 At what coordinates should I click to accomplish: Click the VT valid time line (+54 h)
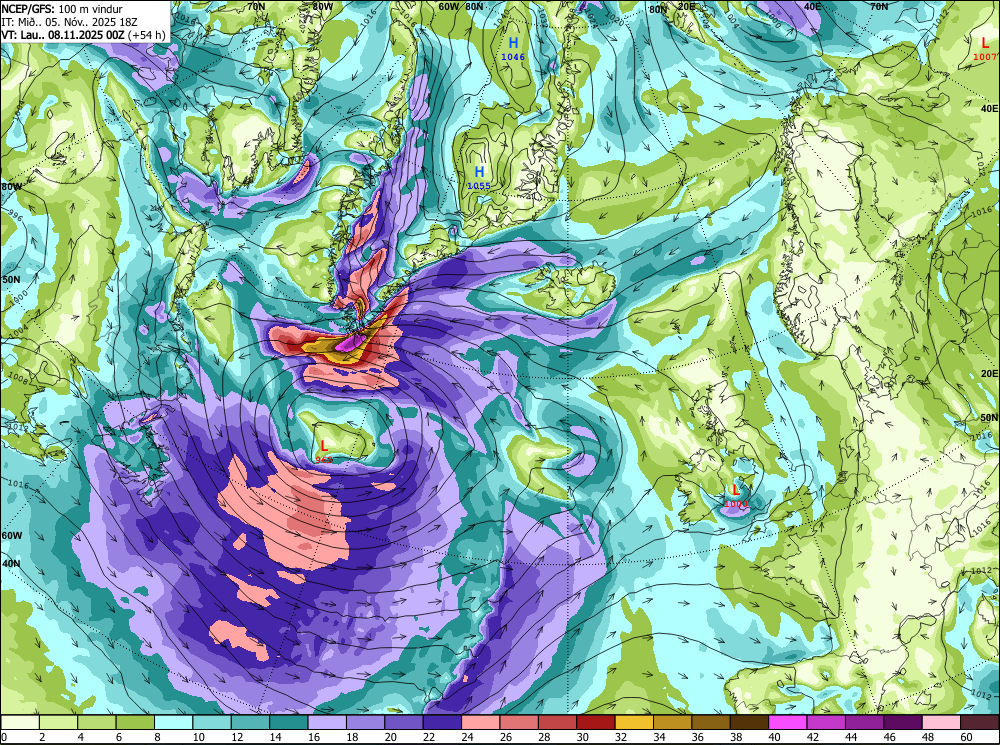pyautogui.click(x=84, y=34)
